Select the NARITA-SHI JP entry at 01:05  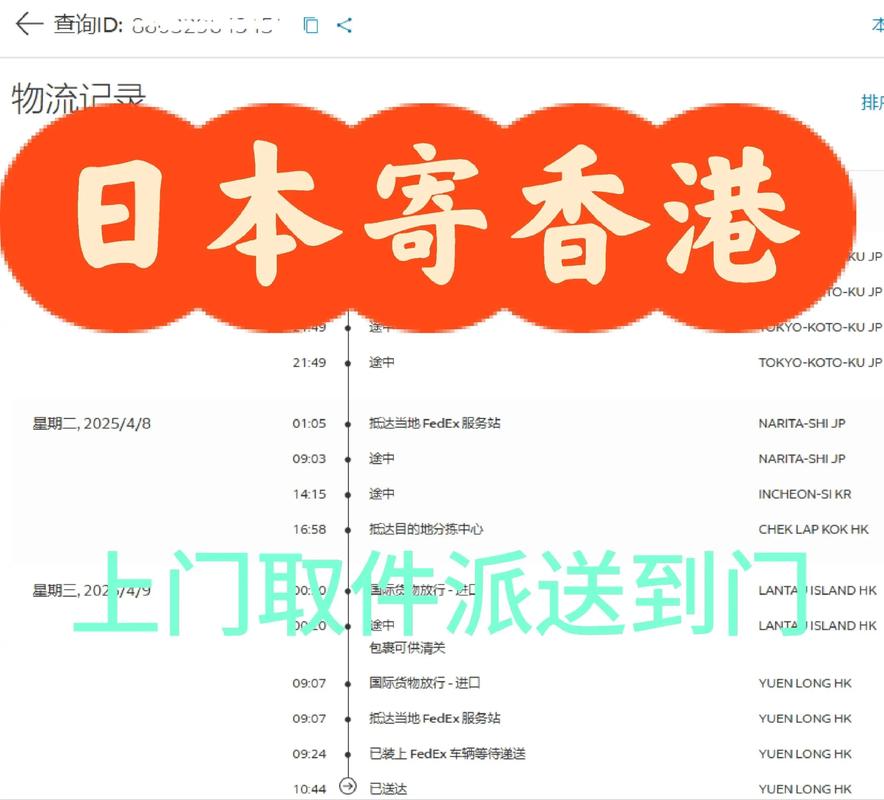(x=803, y=423)
